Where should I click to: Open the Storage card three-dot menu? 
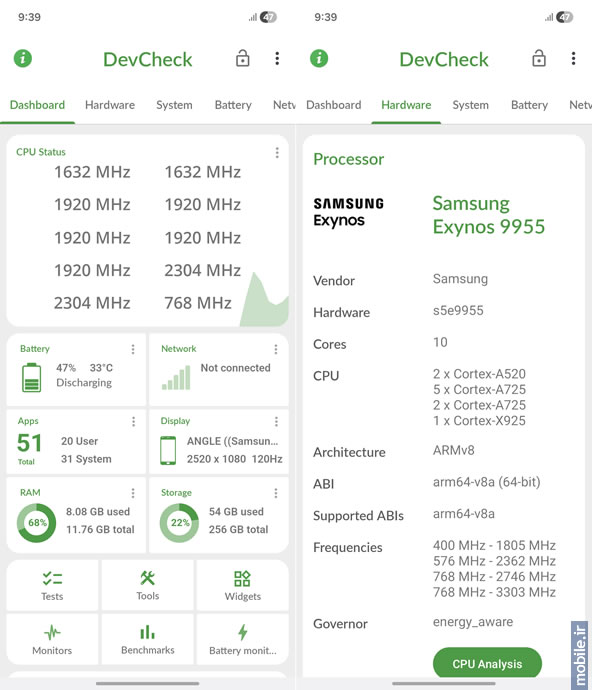pyautogui.click(x=276, y=493)
